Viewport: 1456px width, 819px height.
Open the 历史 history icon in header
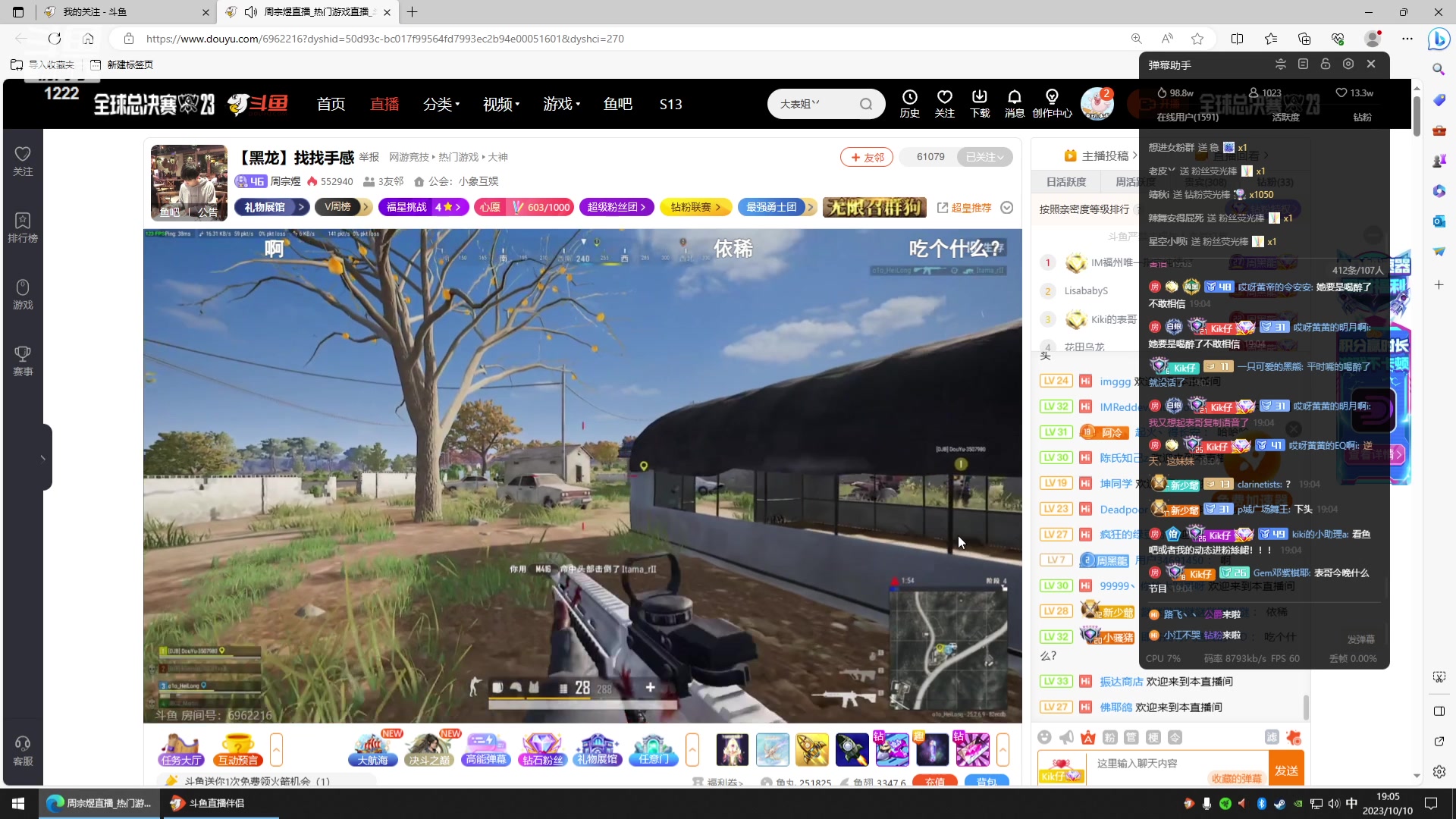point(909,103)
